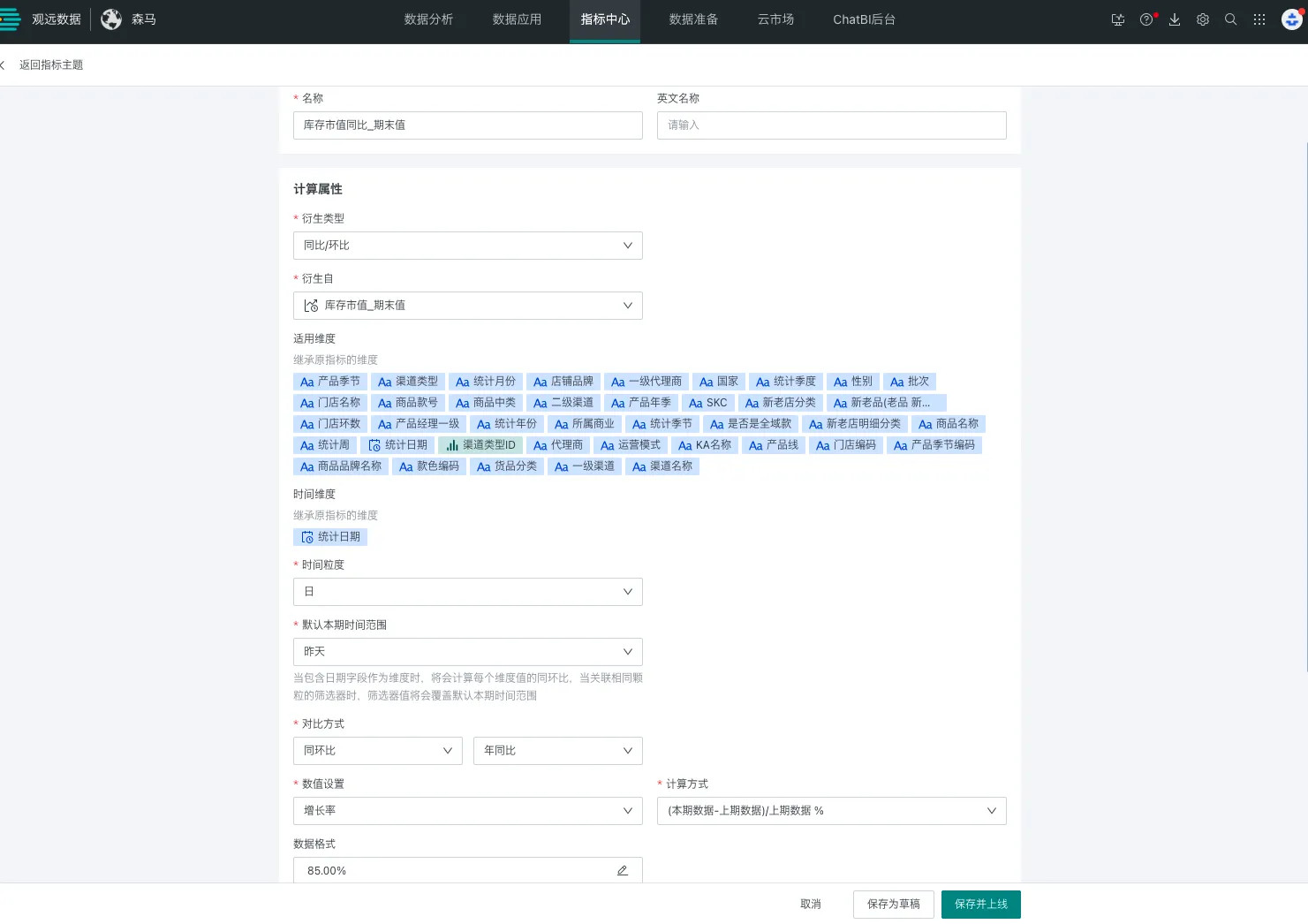Go back via 返回指标主题 arrow
1308x924 pixels.
pyautogui.click(x=4, y=65)
